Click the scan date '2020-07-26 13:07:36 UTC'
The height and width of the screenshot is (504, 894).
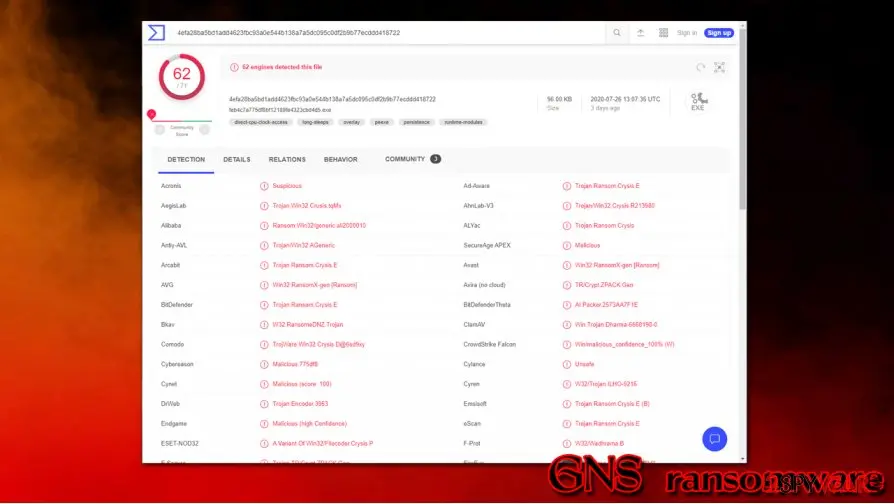click(625, 99)
